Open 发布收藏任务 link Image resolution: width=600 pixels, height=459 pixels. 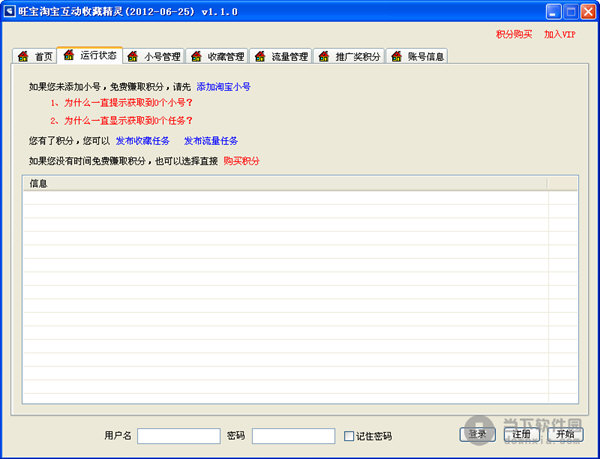[x=143, y=141]
